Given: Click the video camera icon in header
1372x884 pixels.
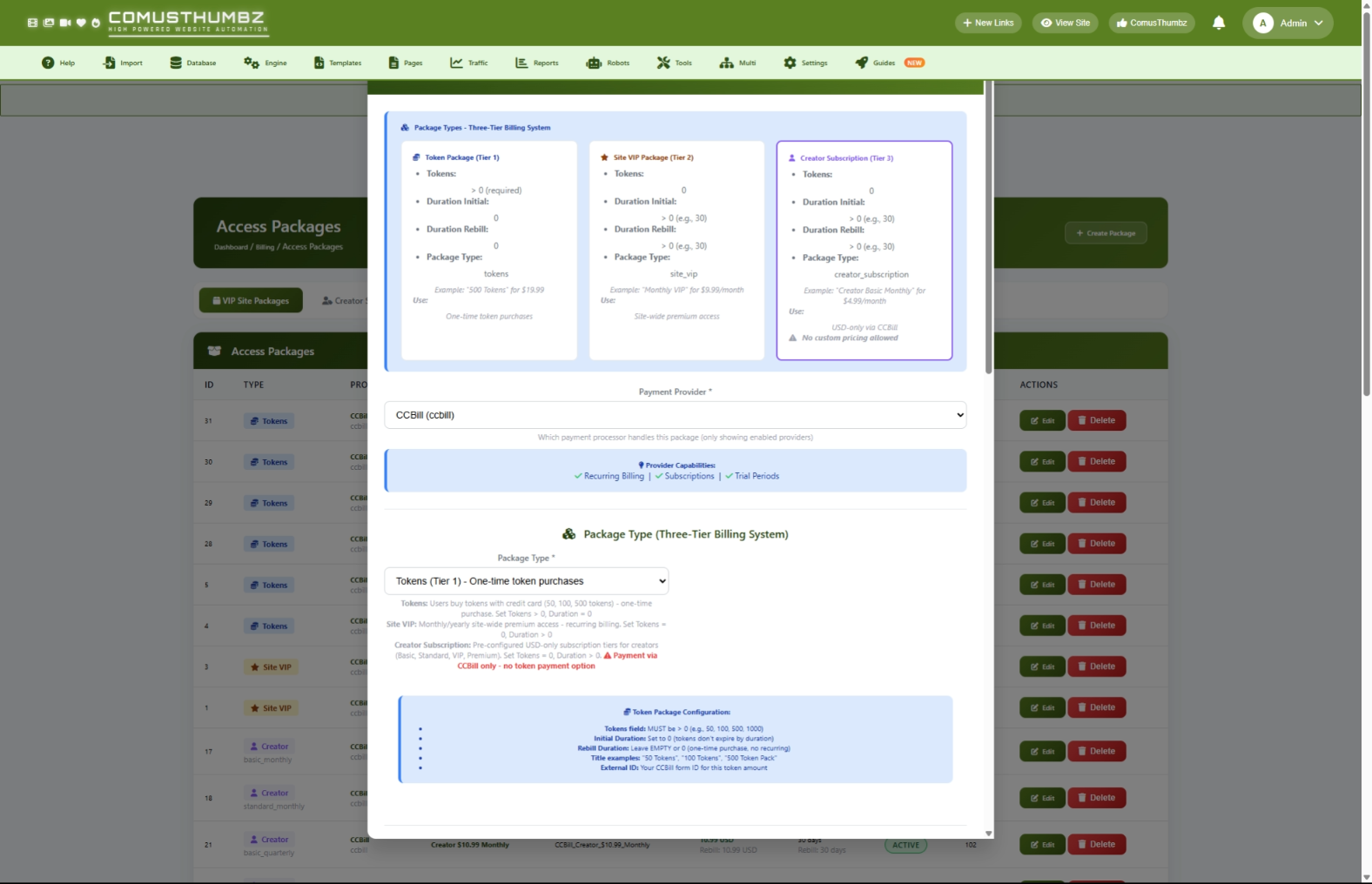Looking at the screenshot, I should 65,23.
